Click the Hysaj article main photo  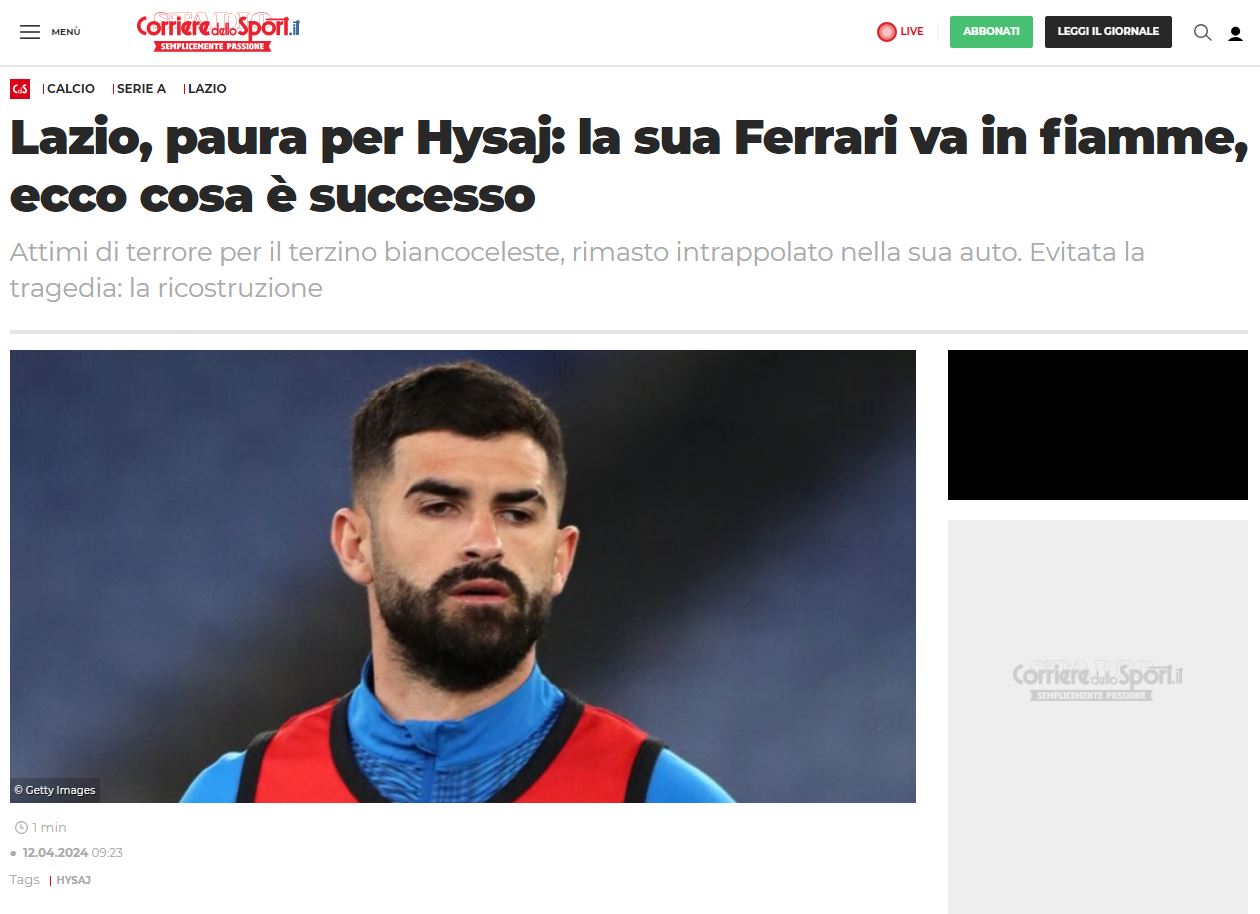[463, 576]
